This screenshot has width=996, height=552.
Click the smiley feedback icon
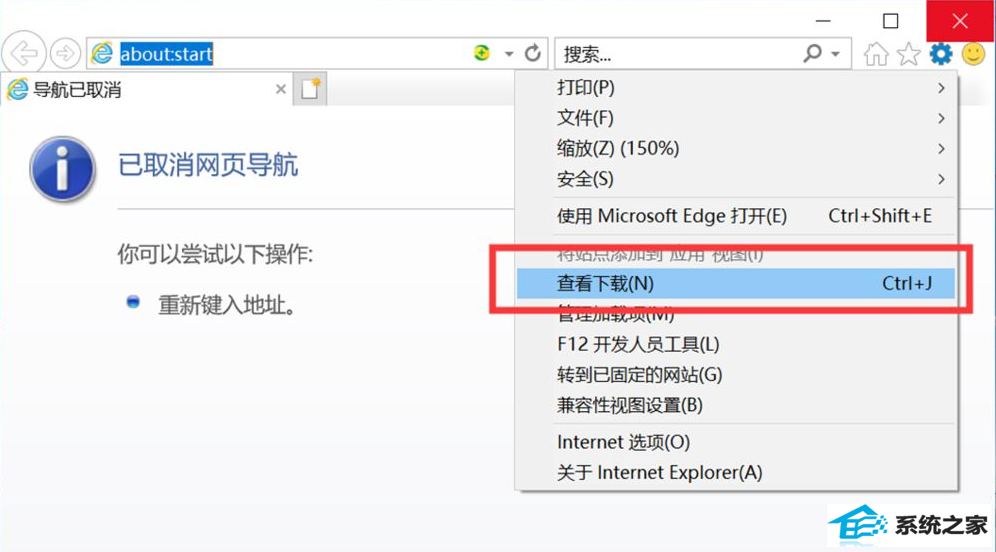(973, 54)
